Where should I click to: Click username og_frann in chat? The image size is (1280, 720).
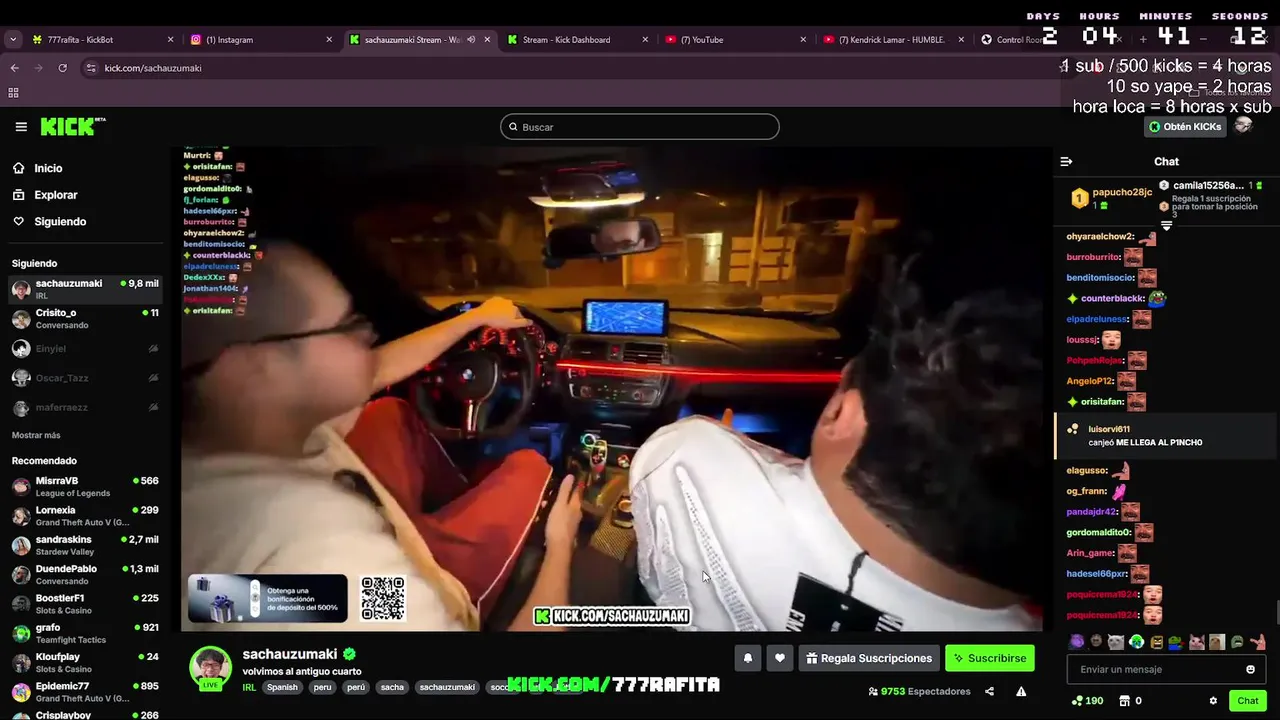click(1087, 491)
